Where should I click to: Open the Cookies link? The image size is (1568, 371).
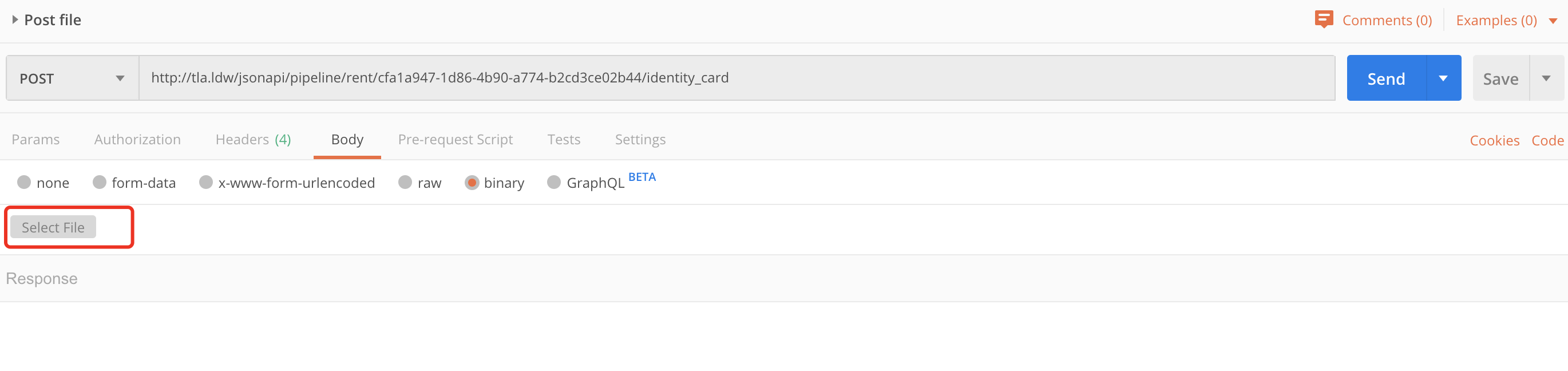[1494, 141]
